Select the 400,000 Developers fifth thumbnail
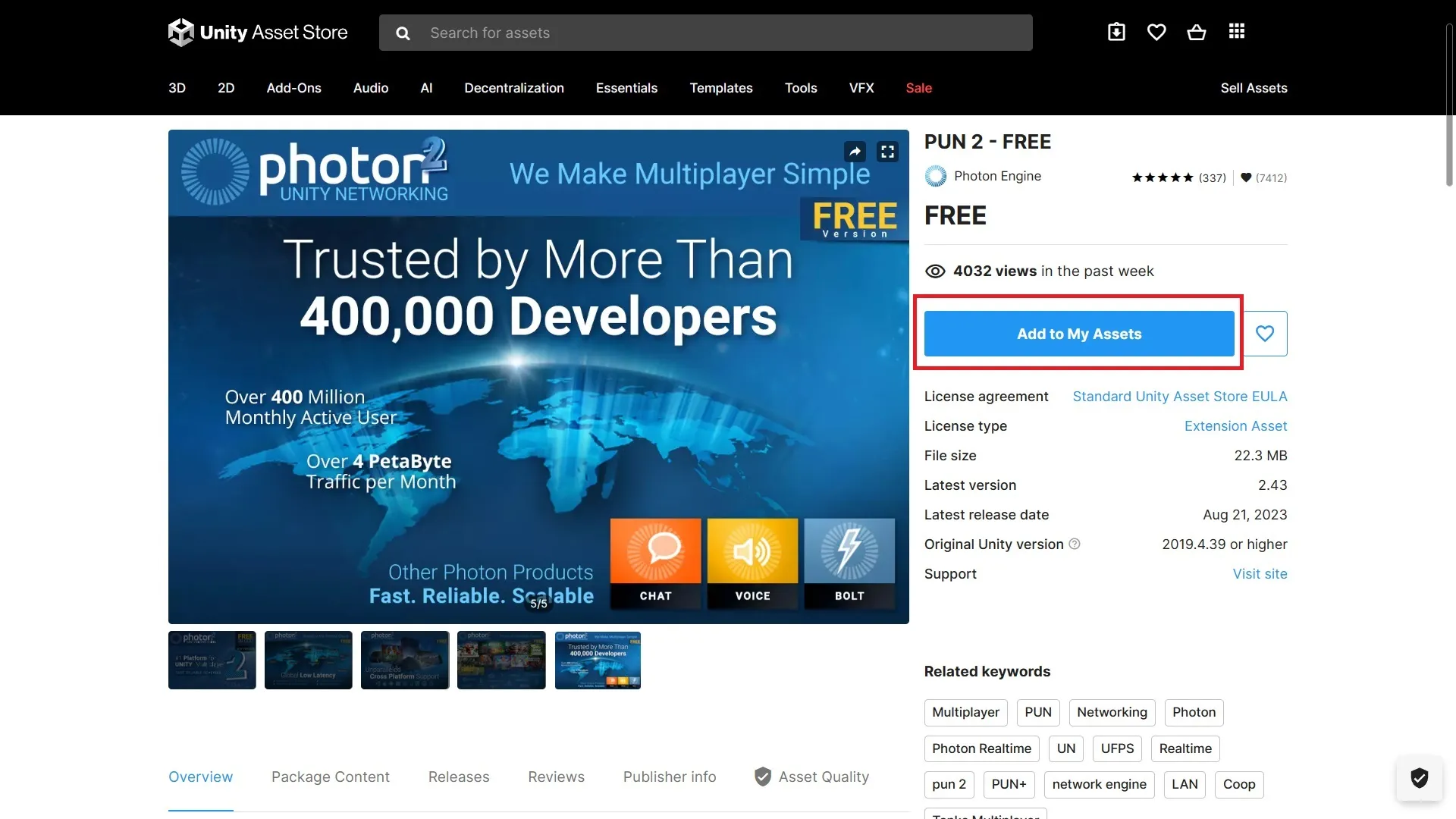Viewport: 1456px width, 819px height. (x=598, y=661)
